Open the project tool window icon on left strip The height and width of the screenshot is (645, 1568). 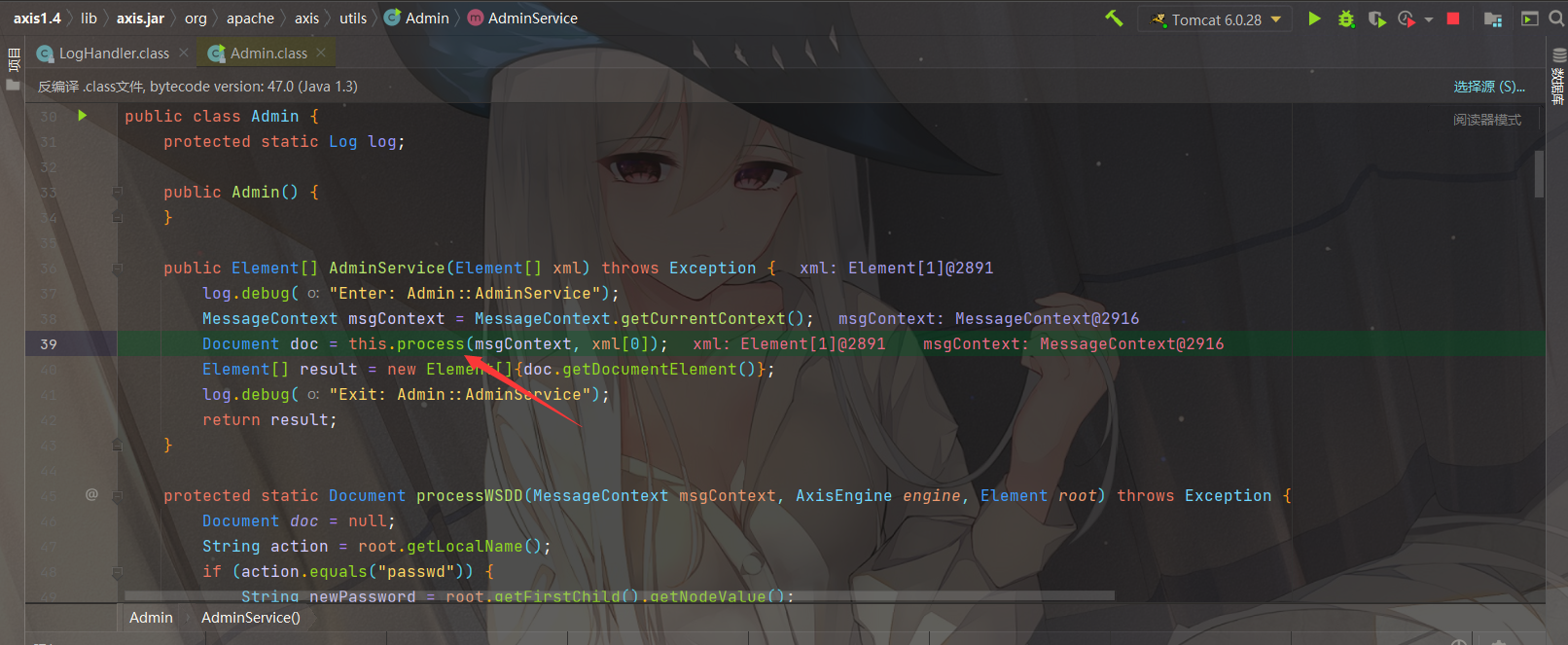pos(13,59)
